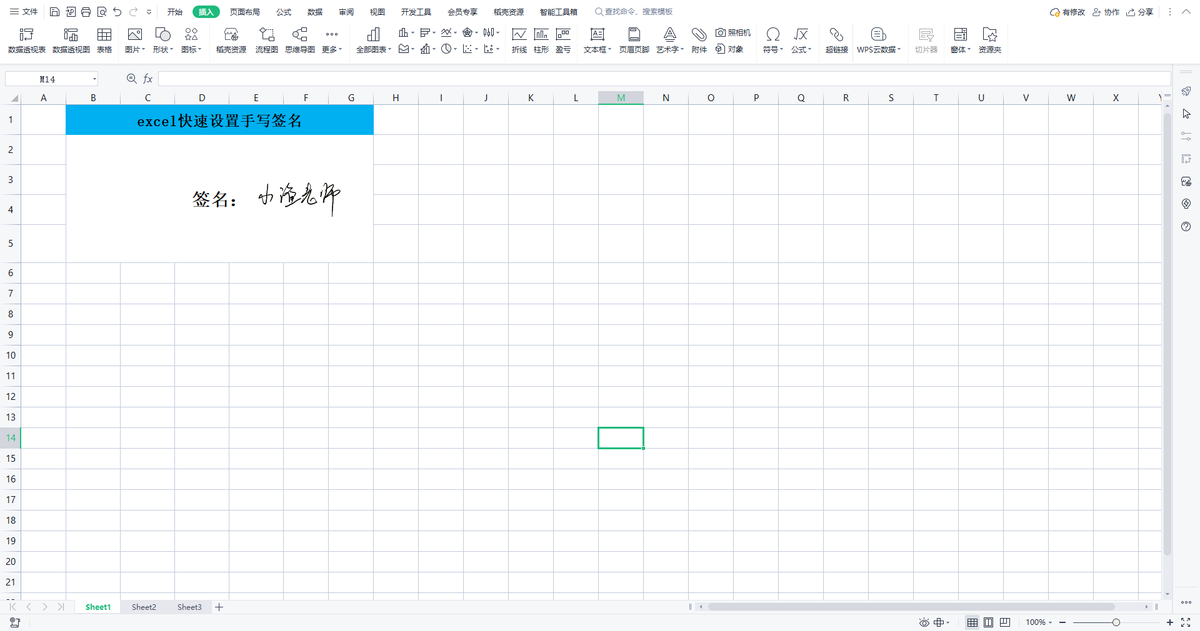
Task: Undo the last action
Action: click(x=118, y=12)
